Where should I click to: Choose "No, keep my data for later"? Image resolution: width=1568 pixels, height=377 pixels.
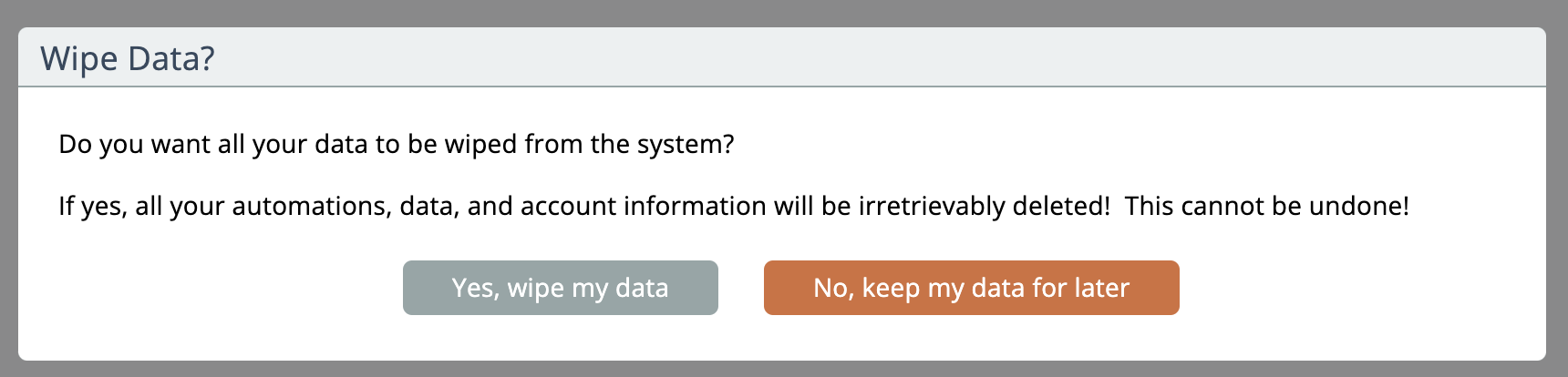click(971, 288)
